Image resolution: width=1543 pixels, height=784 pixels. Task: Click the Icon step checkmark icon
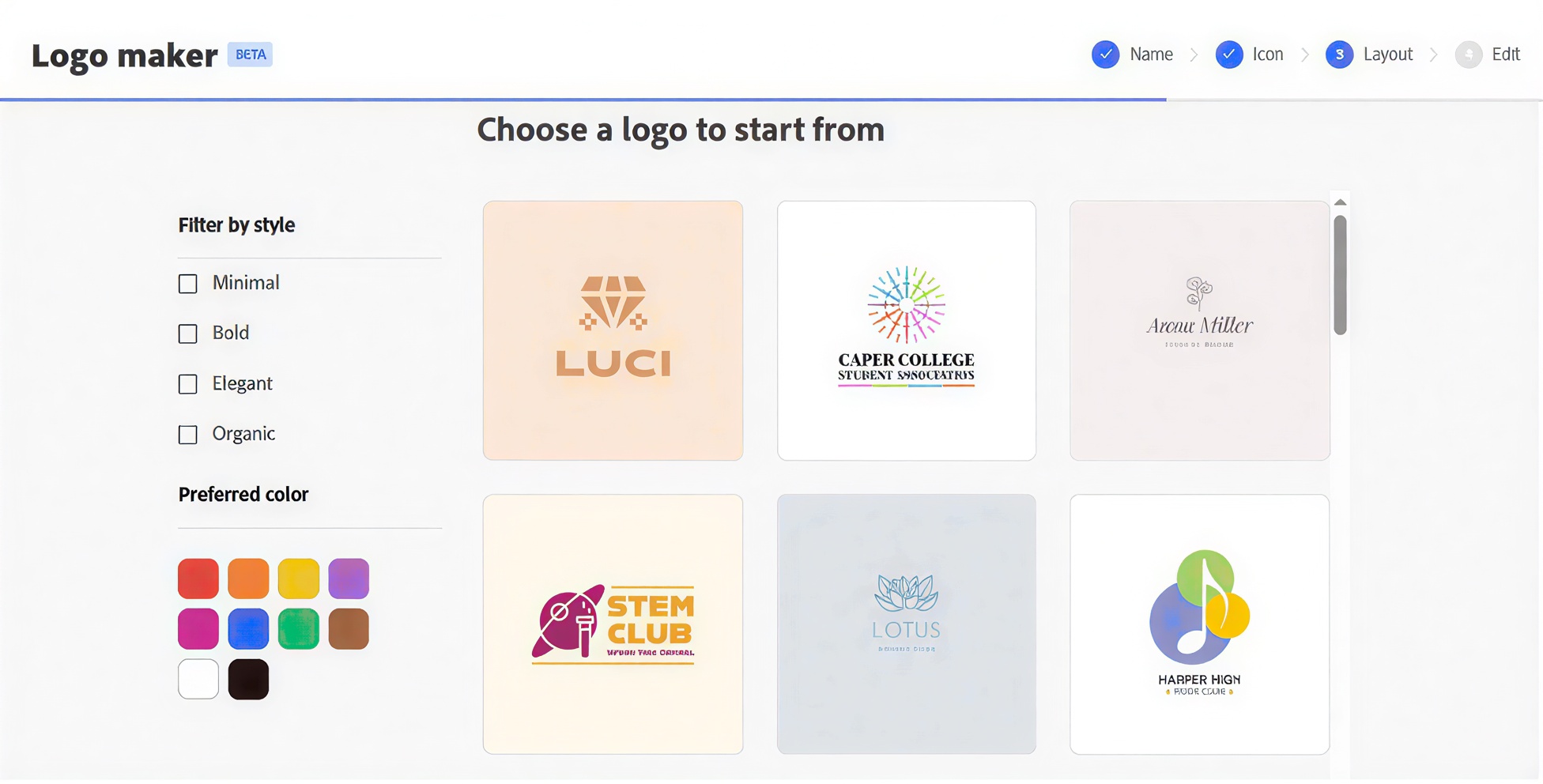coord(1228,55)
